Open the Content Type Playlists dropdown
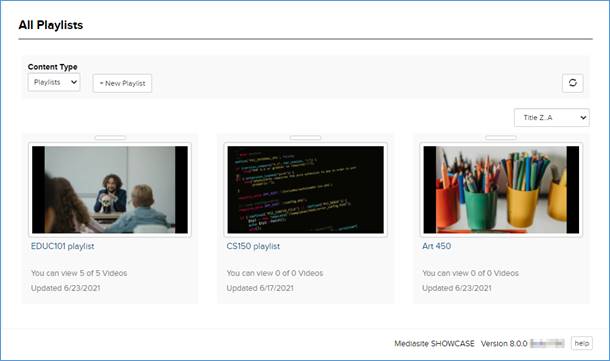The height and width of the screenshot is (361, 610). pyautogui.click(x=54, y=82)
